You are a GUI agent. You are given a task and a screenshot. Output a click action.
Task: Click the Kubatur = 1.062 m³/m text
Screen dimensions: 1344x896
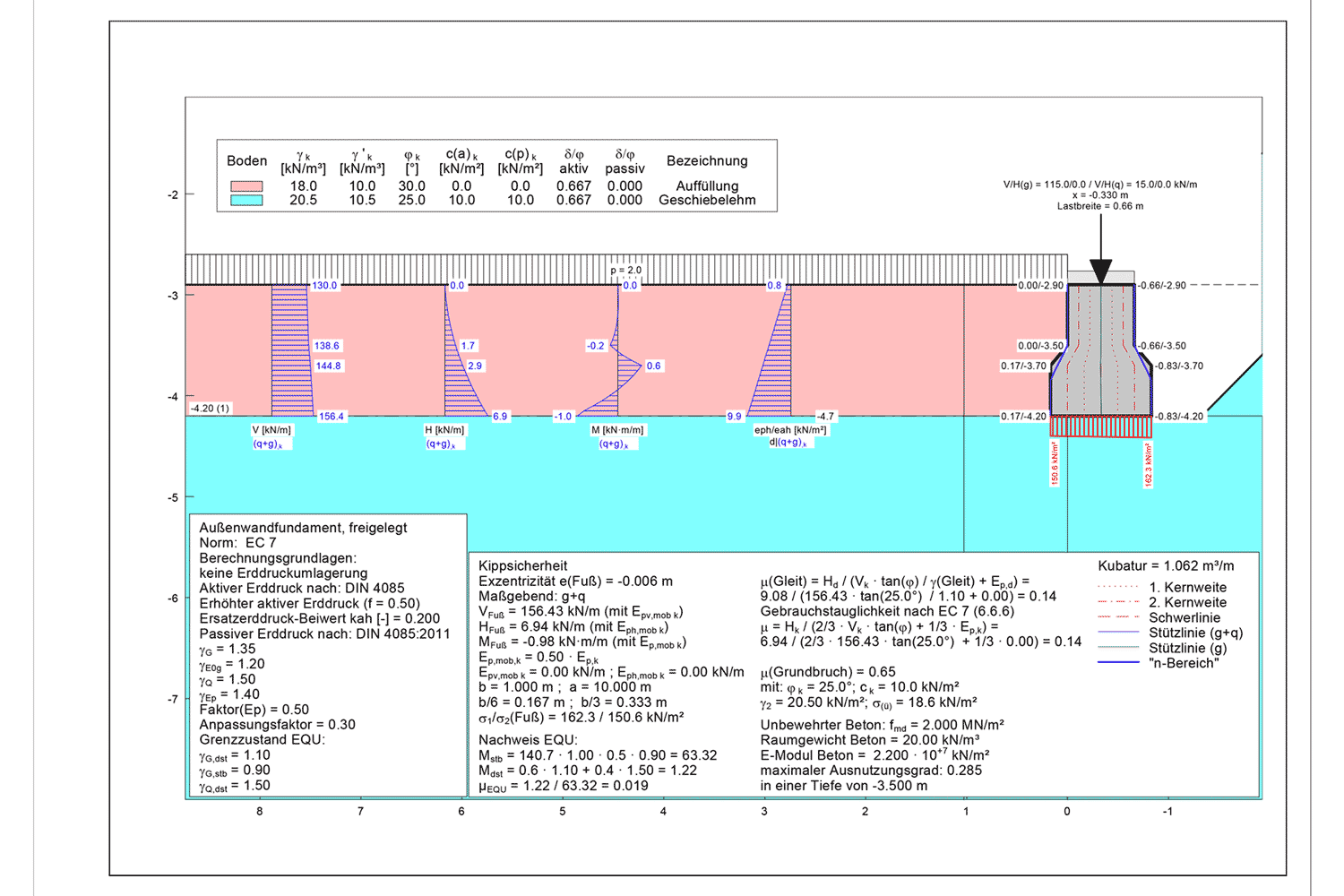1166,566
